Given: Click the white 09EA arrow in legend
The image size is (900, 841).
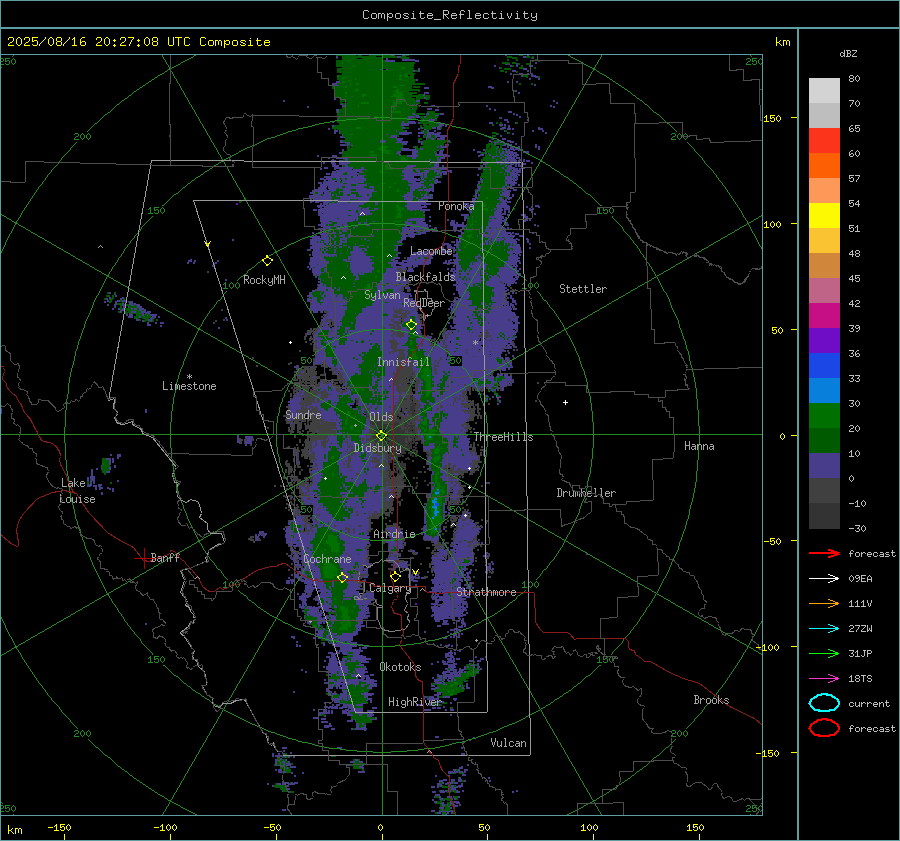Looking at the screenshot, I should click(x=824, y=579).
